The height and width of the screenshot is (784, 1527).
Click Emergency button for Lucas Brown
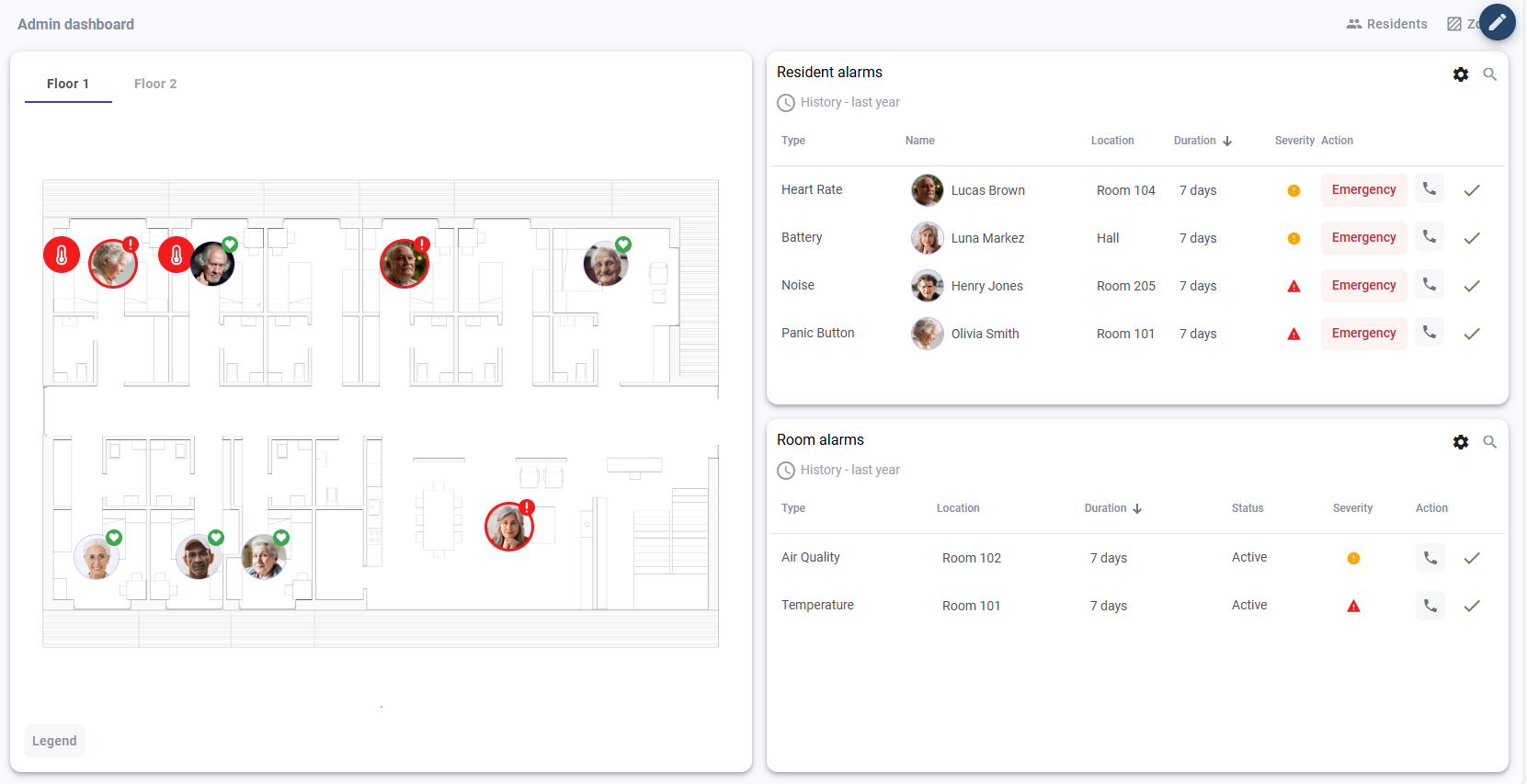(x=1363, y=189)
